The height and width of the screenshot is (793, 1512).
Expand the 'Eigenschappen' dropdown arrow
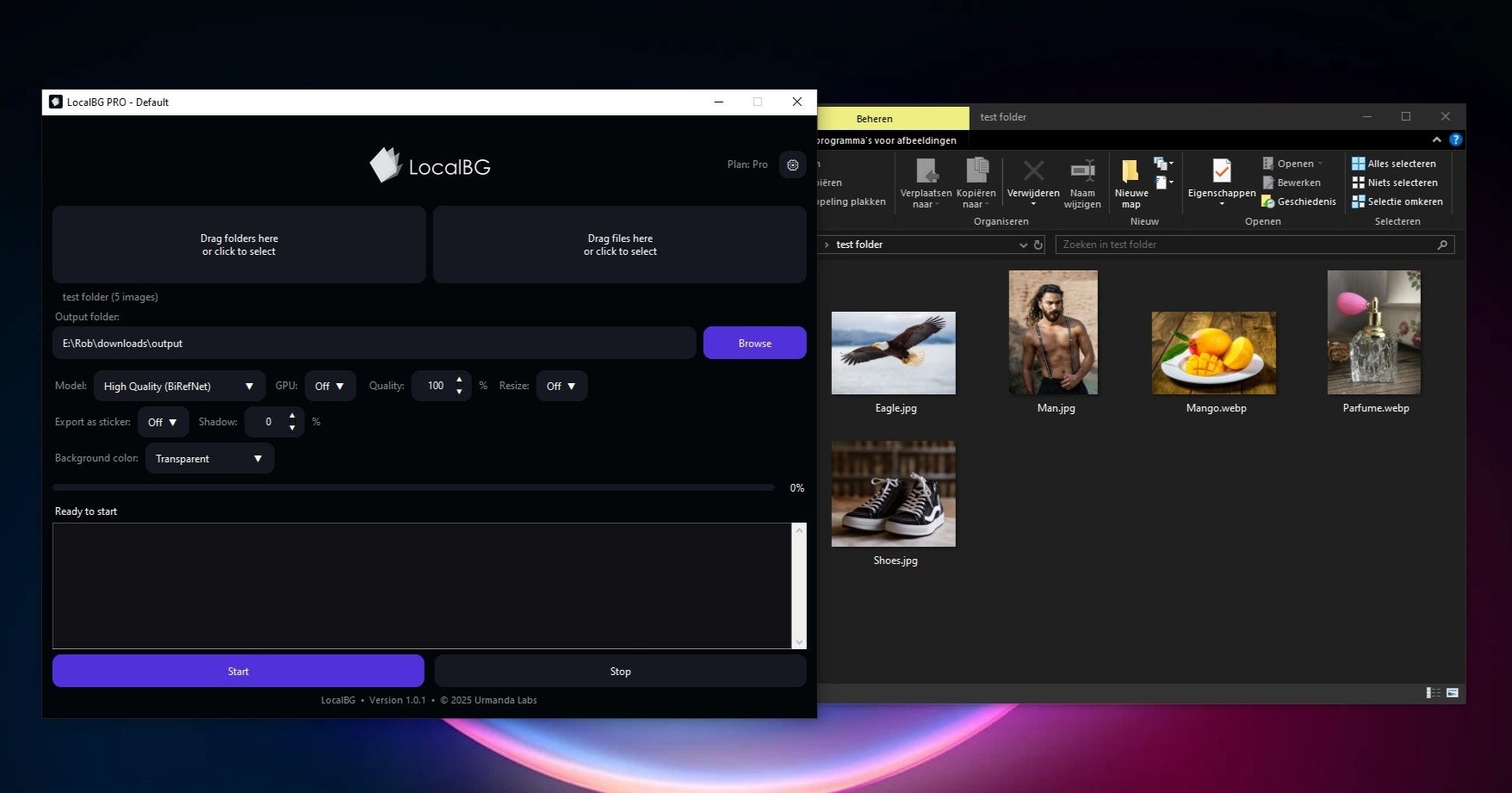tap(1222, 205)
